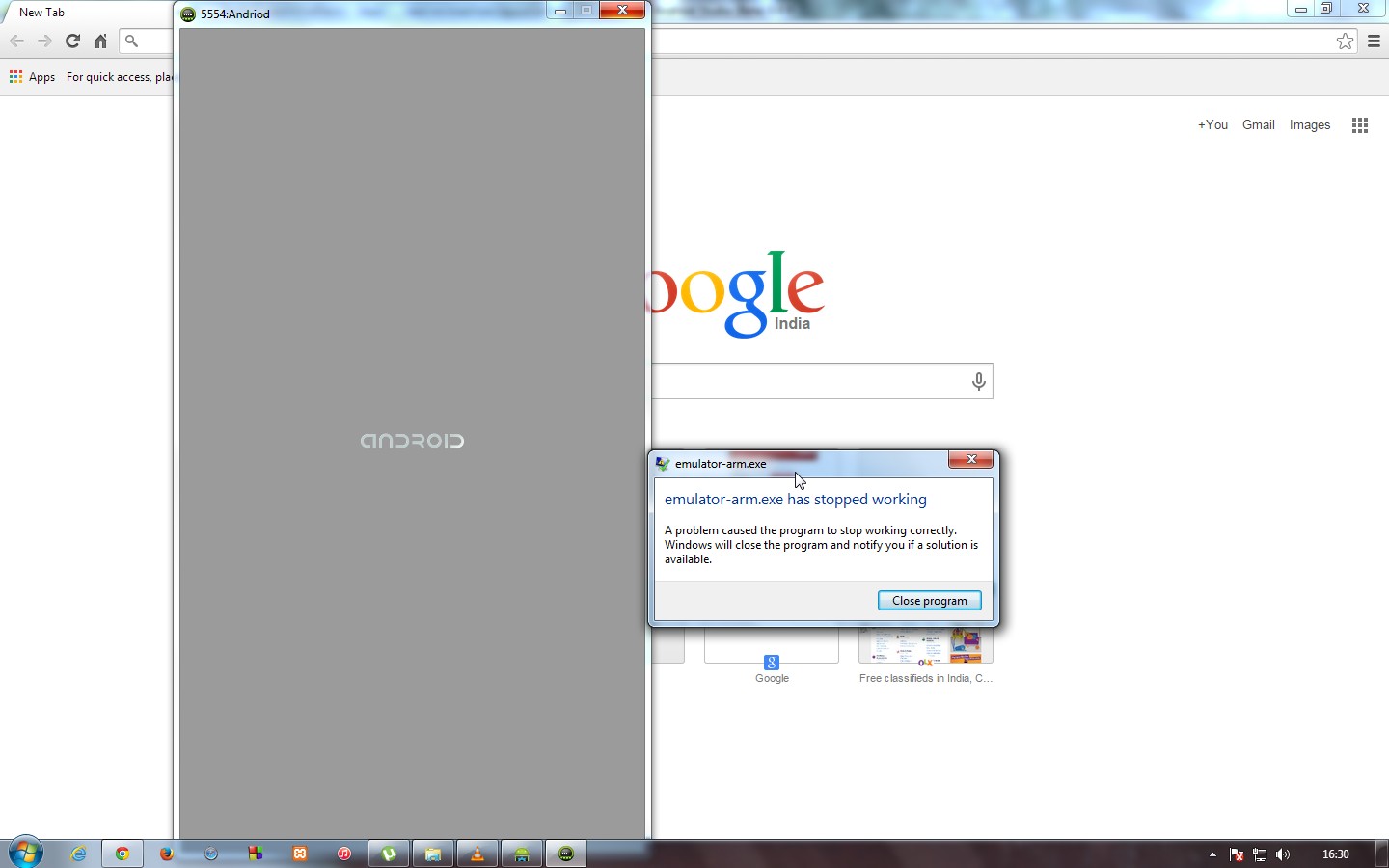
Task: Open Windows Explorer from the taskbar
Action: point(433,854)
